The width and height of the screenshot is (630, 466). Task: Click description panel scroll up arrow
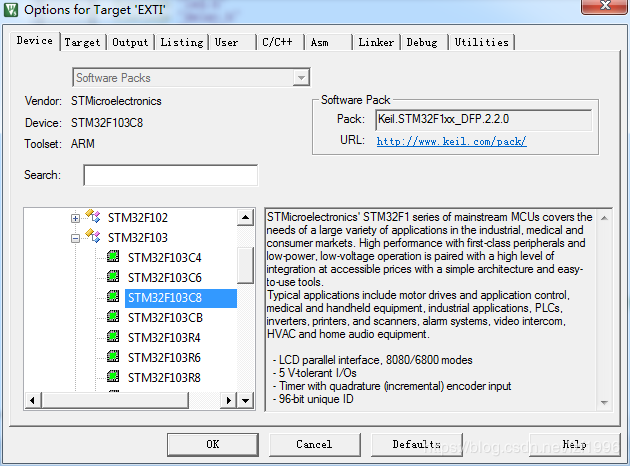[604, 218]
